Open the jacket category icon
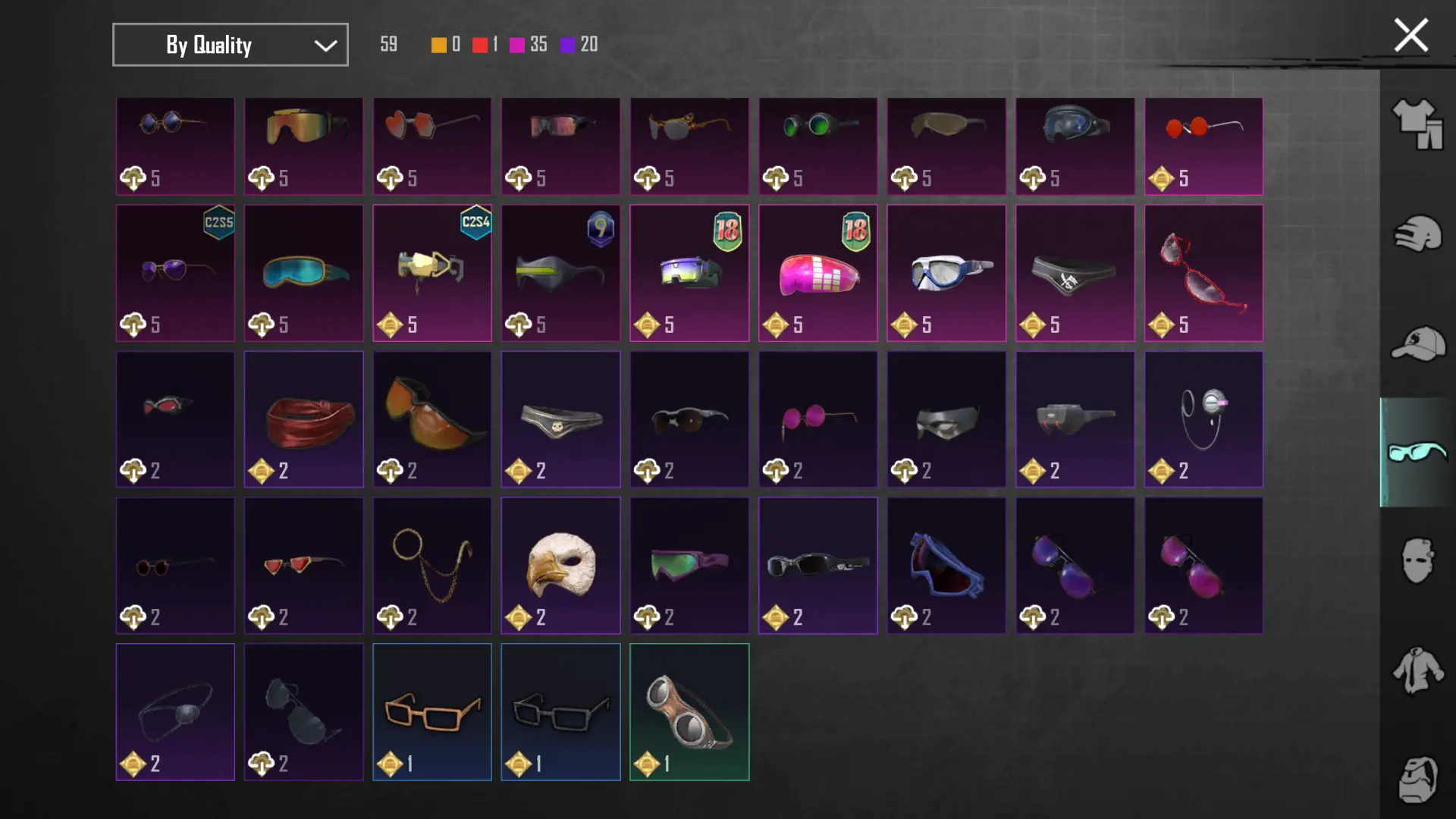1456x819 pixels. [x=1417, y=670]
